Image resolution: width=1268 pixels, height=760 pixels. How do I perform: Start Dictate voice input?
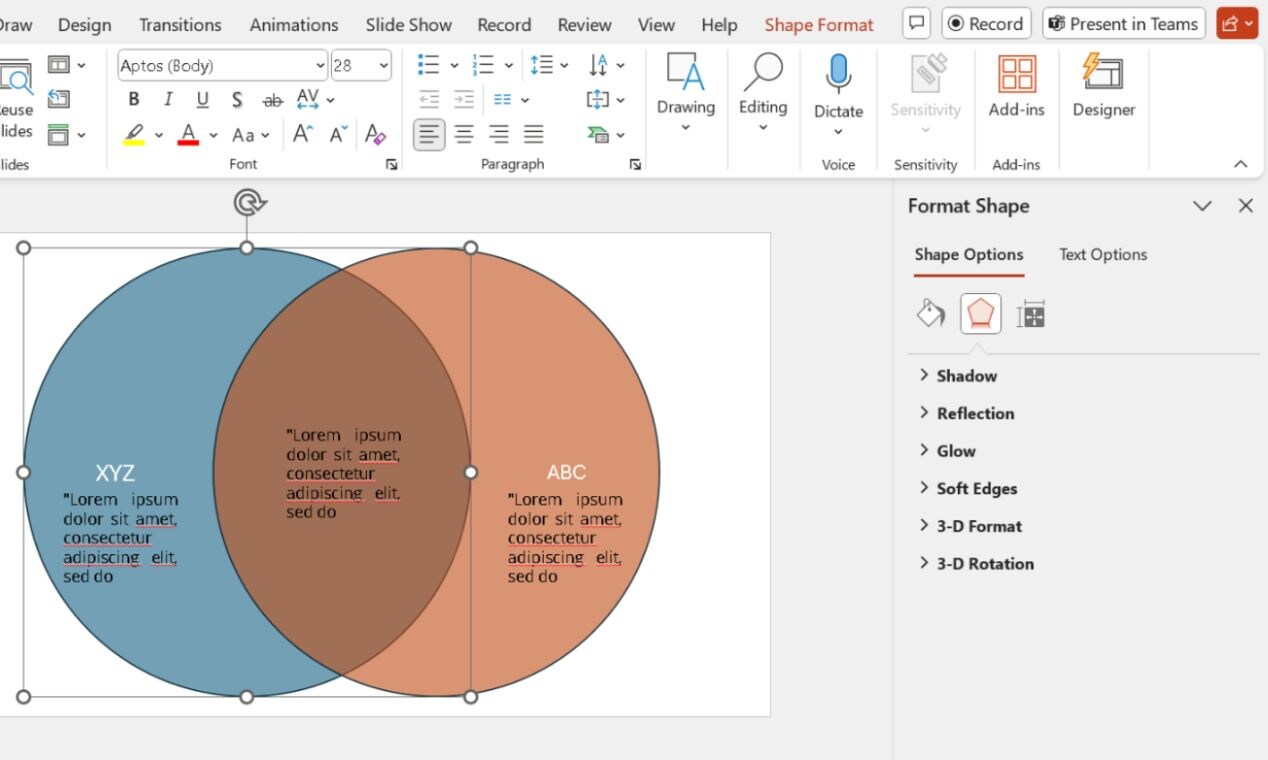click(838, 92)
